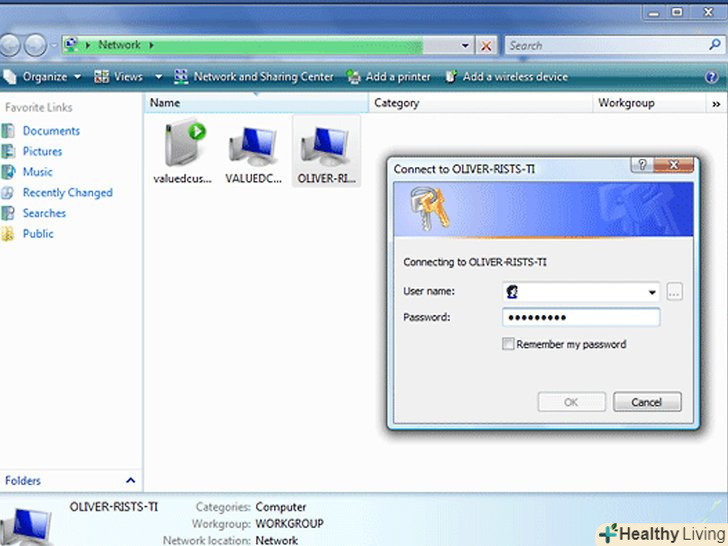Browse users with the ... button
Viewport: 728px width, 546px height.
(x=674, y=292)
